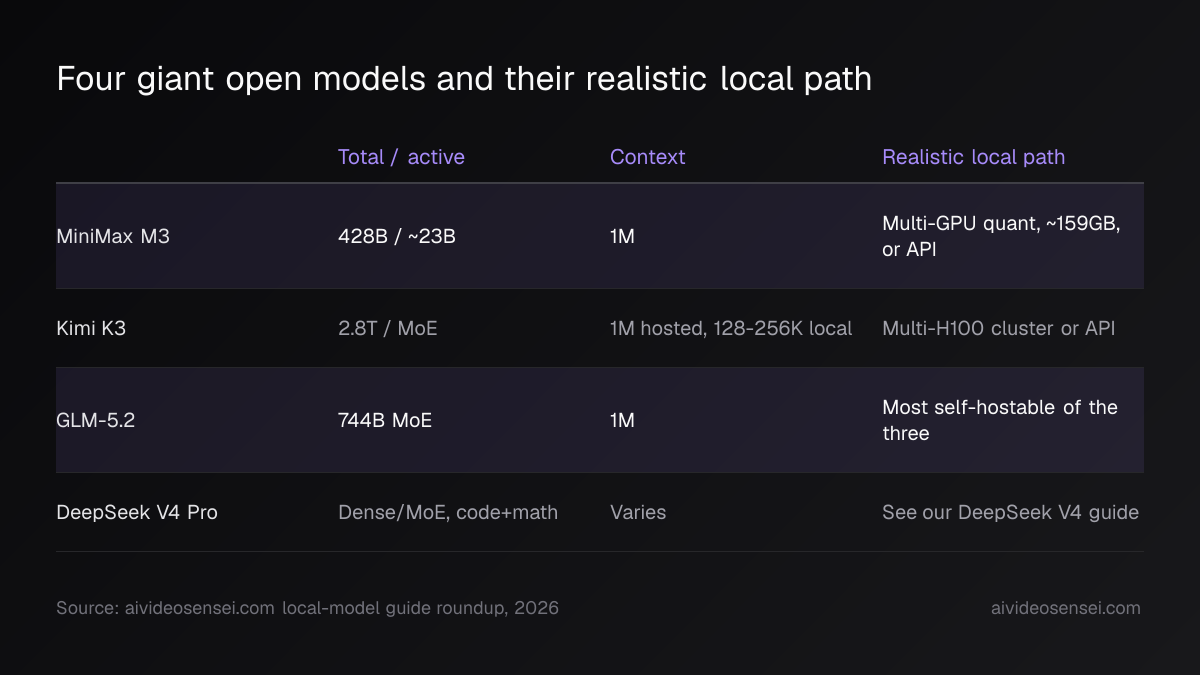Click the 'Kimi K3' row label

91,328
